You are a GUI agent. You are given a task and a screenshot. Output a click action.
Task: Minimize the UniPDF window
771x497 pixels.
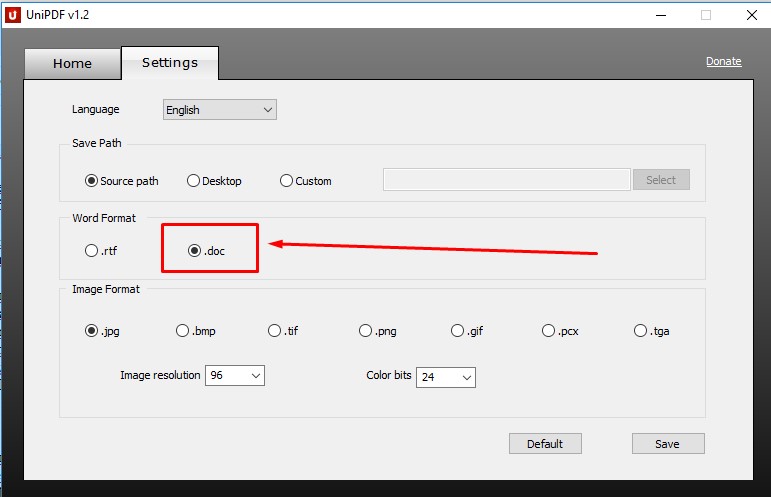[x=661, y=15]
